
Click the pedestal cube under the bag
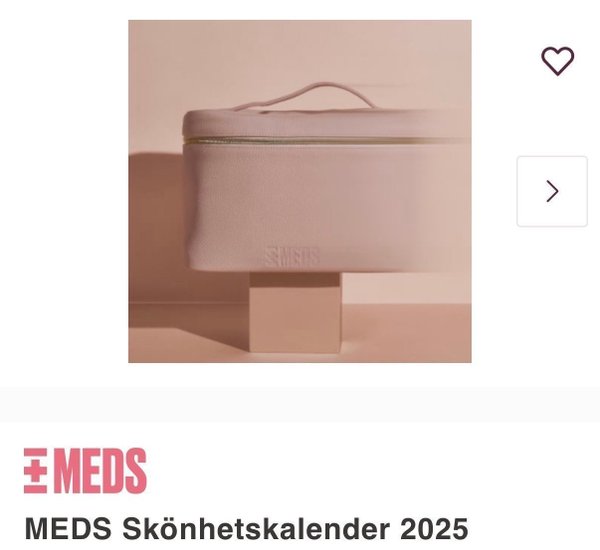(x=295, y=312)
